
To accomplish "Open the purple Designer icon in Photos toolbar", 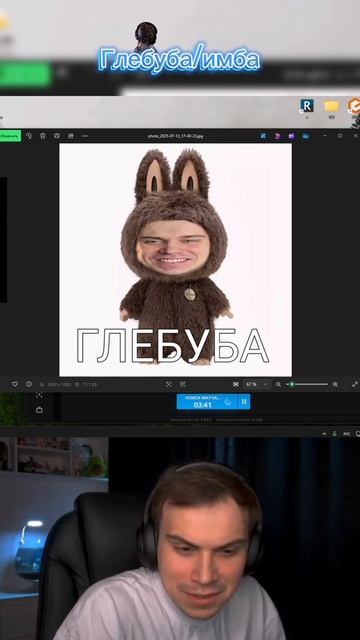I will click(x=291, y=136).
